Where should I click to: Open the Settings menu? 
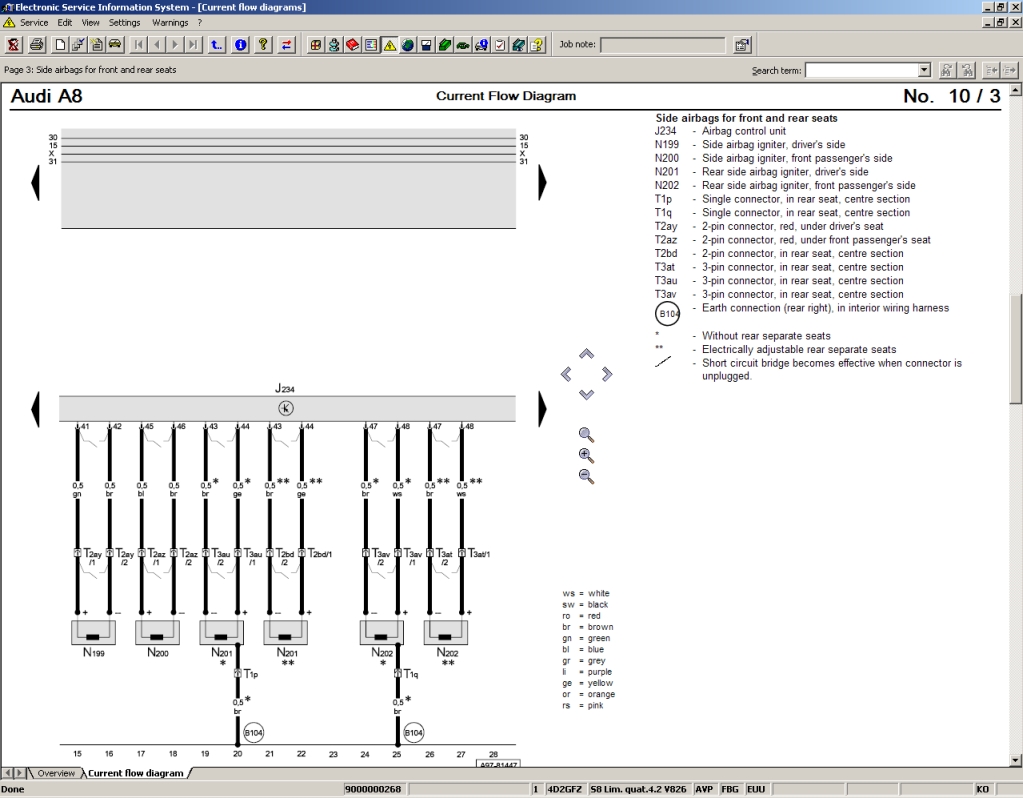coord(125,23)
